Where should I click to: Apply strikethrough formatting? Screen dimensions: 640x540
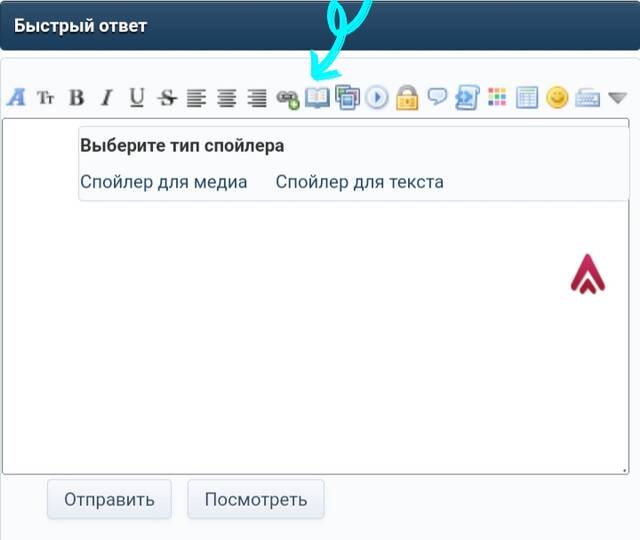click(x=167, y=98)
